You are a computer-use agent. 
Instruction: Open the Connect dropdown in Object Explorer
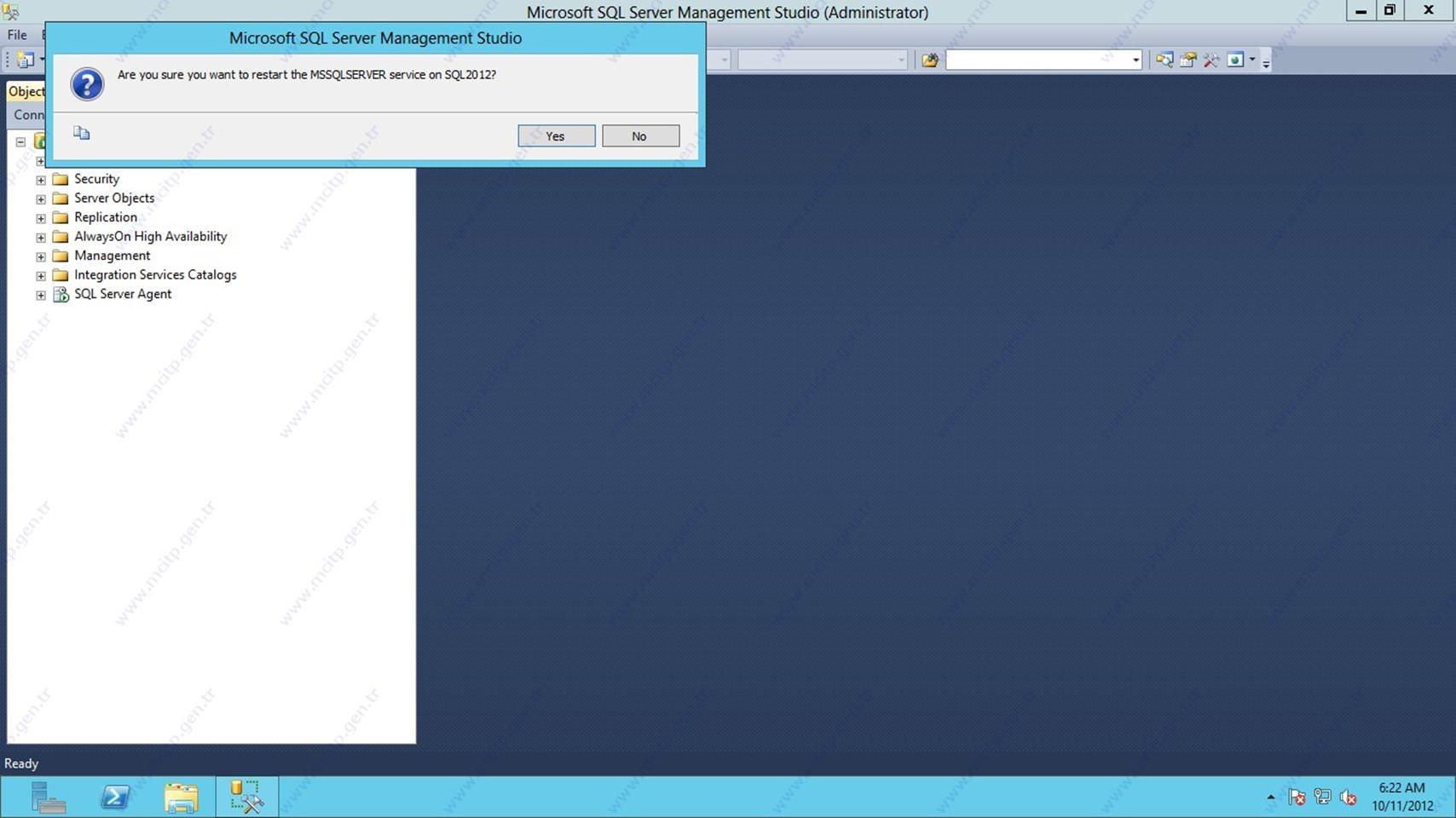pyautogui.click(x=28, y=114)
